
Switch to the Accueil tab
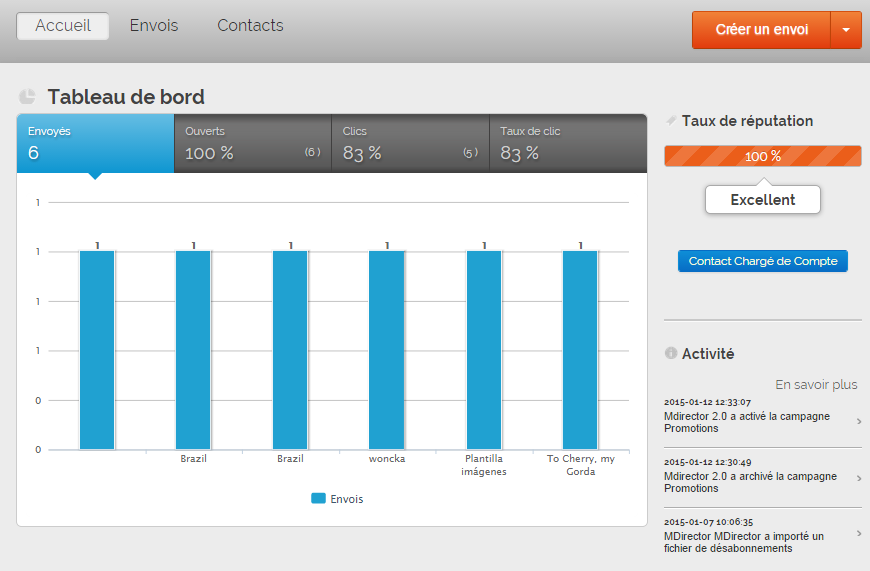[x=63, y=26]
